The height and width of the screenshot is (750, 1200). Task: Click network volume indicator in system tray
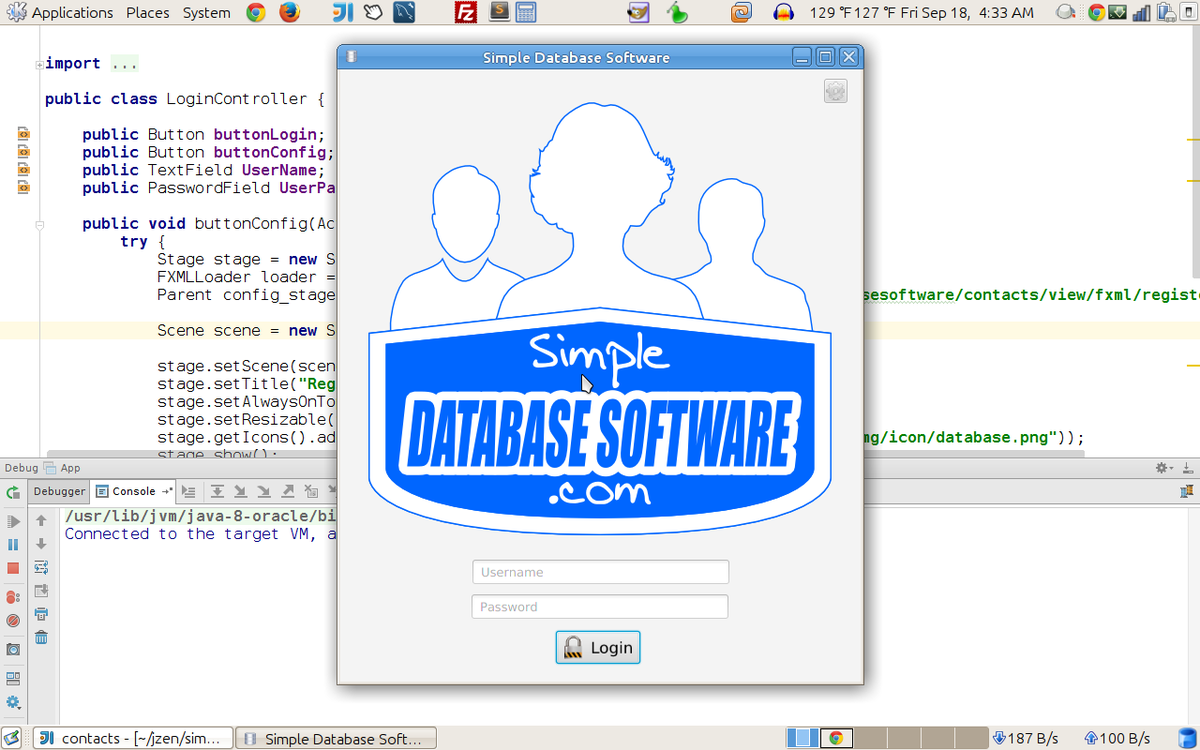click(1139, 13)
